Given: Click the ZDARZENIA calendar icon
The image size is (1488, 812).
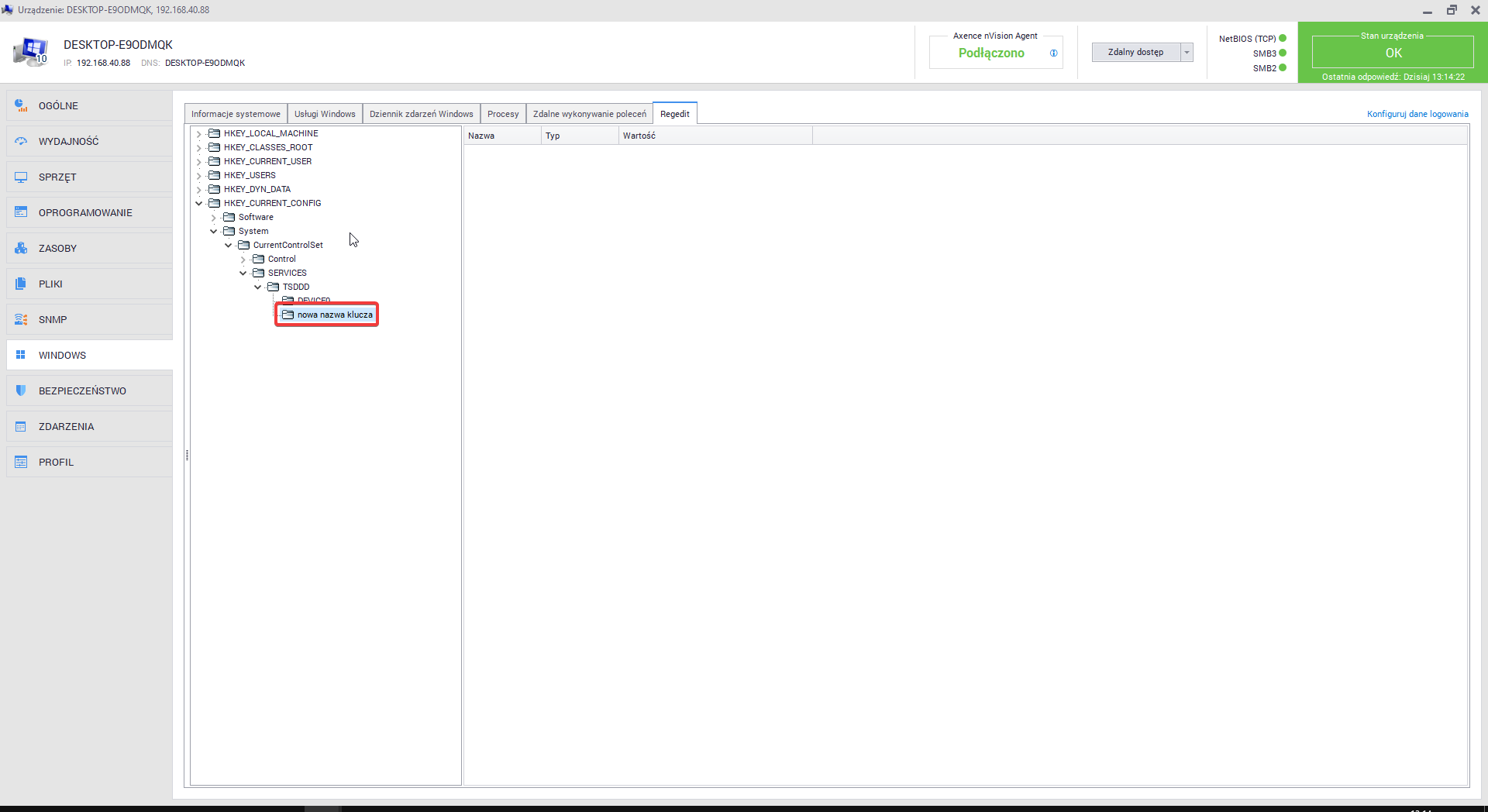Looking at the screenshot, I should (x=21, y=426).
